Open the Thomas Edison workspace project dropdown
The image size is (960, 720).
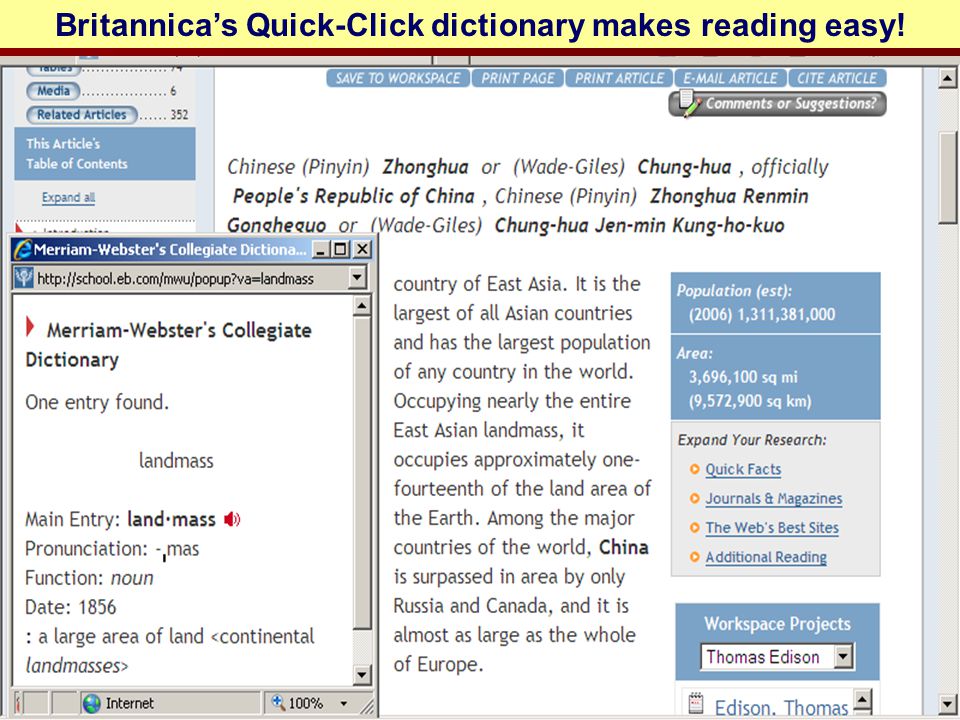(x=843, y=656)
